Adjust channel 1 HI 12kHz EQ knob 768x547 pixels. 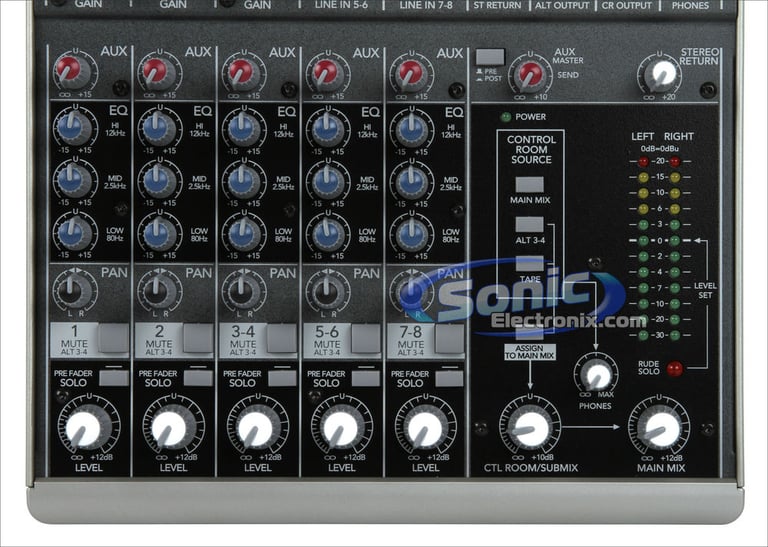[x=72, y=127]
